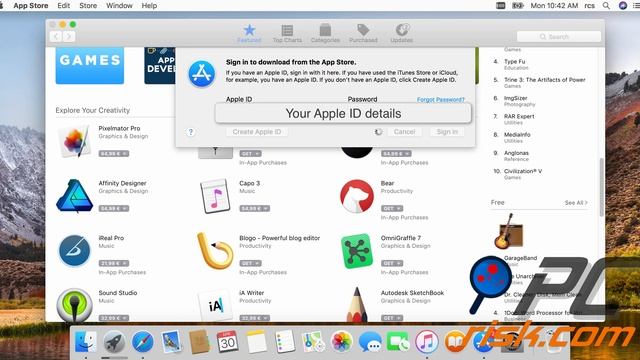640x360 pixels.
Task: Open Reminders from the dock
Action: (x=284, y=342)
